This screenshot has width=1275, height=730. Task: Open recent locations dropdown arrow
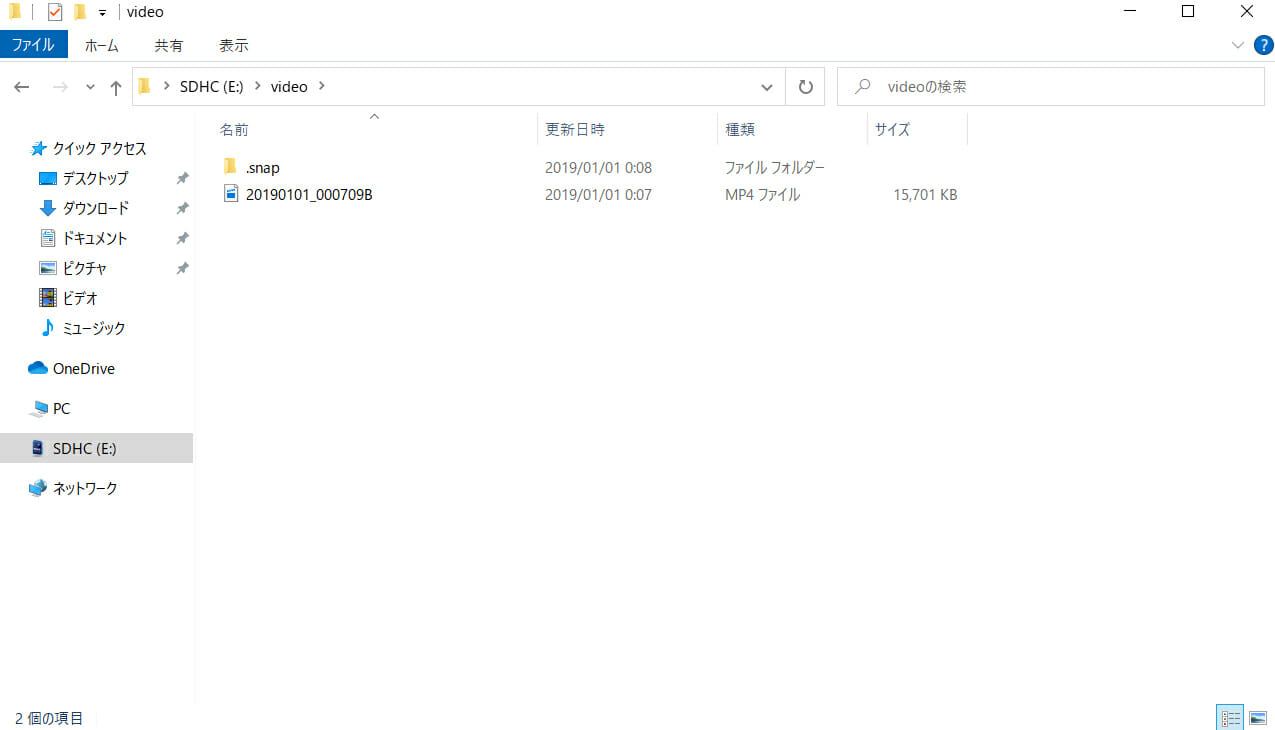(90, 87)
